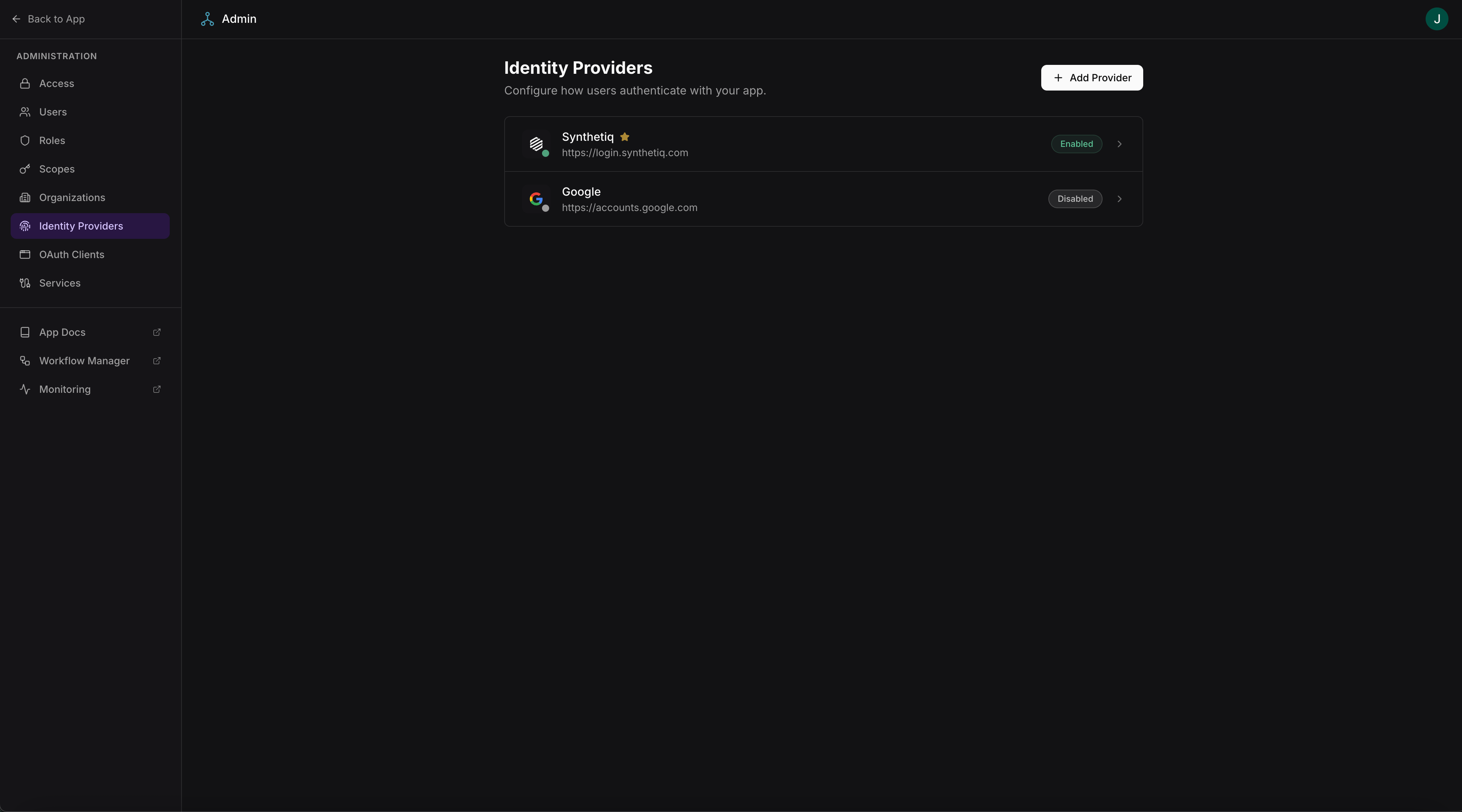
Task: Click the Identity Providers page heading
Action: point(578,67)
